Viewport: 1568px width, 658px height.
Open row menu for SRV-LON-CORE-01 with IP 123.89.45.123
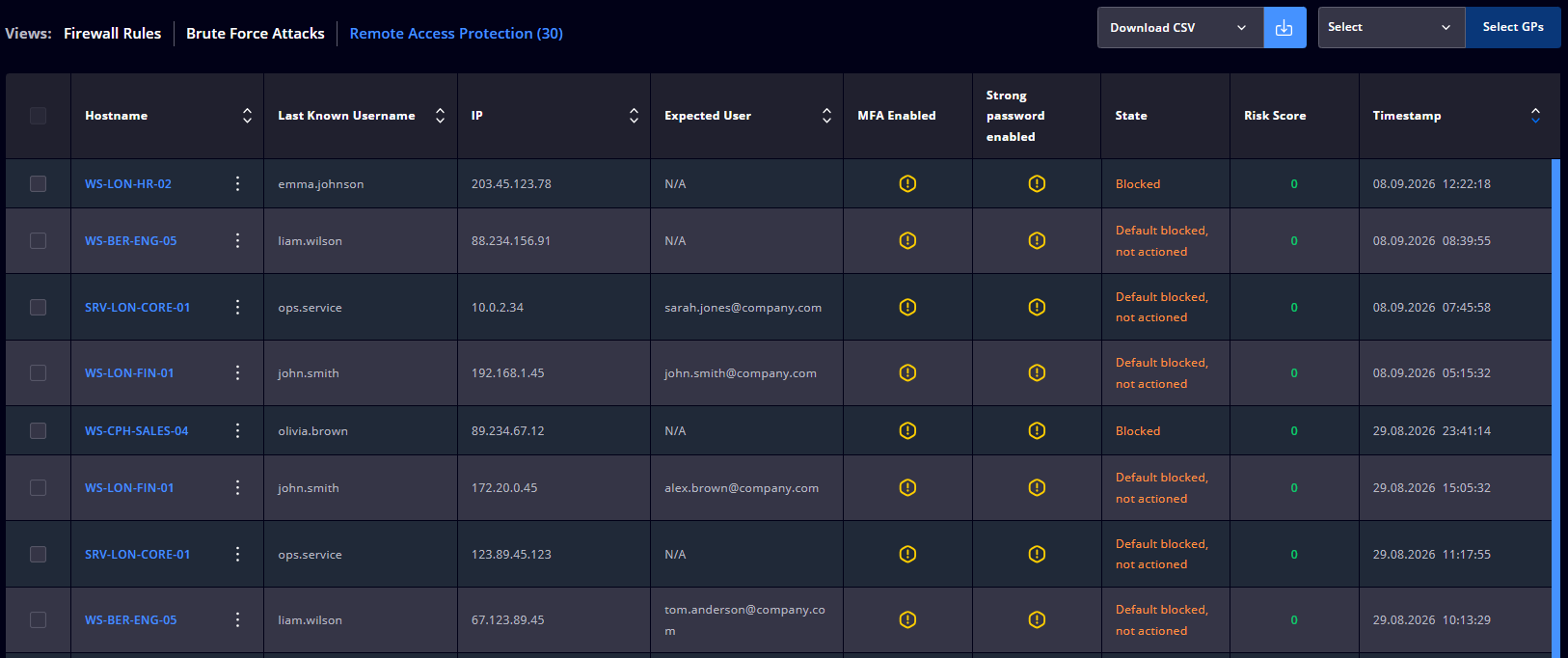point(237,554)
